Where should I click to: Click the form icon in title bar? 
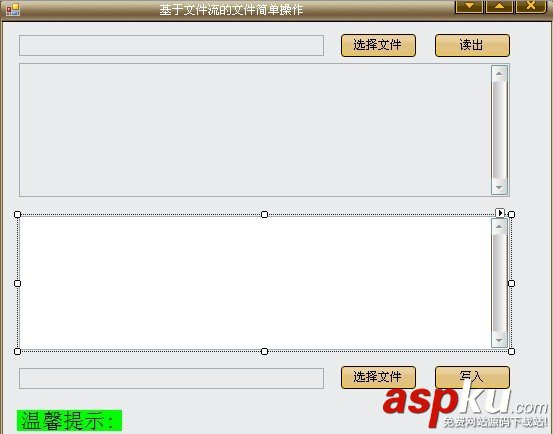(13, 10)
